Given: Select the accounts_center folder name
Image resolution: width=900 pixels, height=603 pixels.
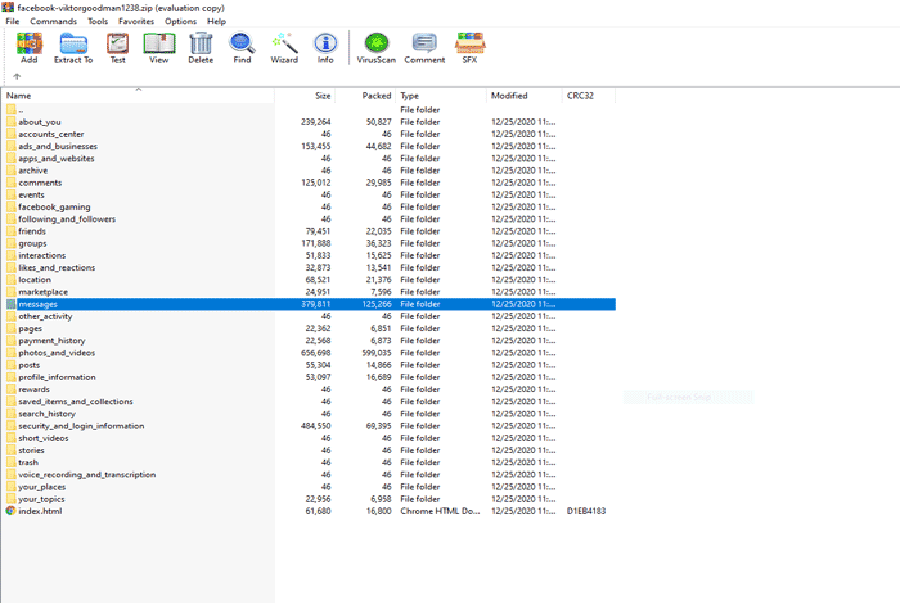Looking at the screenshot, I should point(51,134).
